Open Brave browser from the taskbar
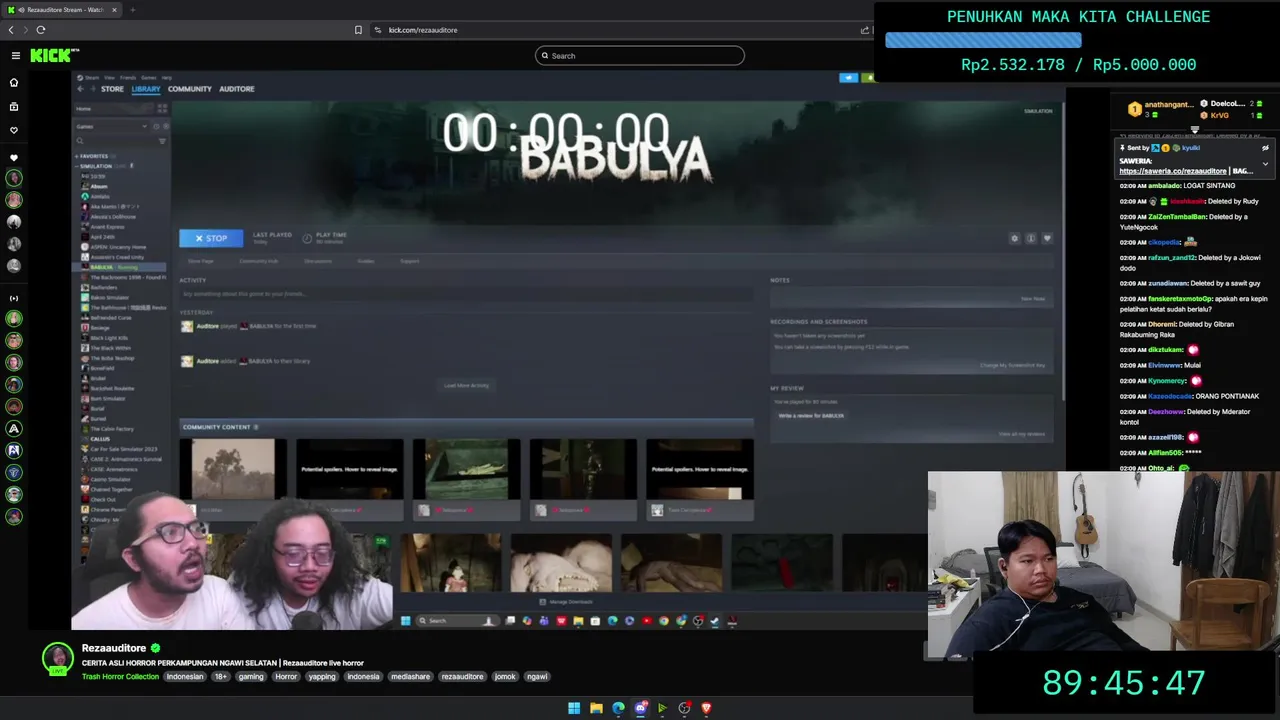 coord(706,708)
